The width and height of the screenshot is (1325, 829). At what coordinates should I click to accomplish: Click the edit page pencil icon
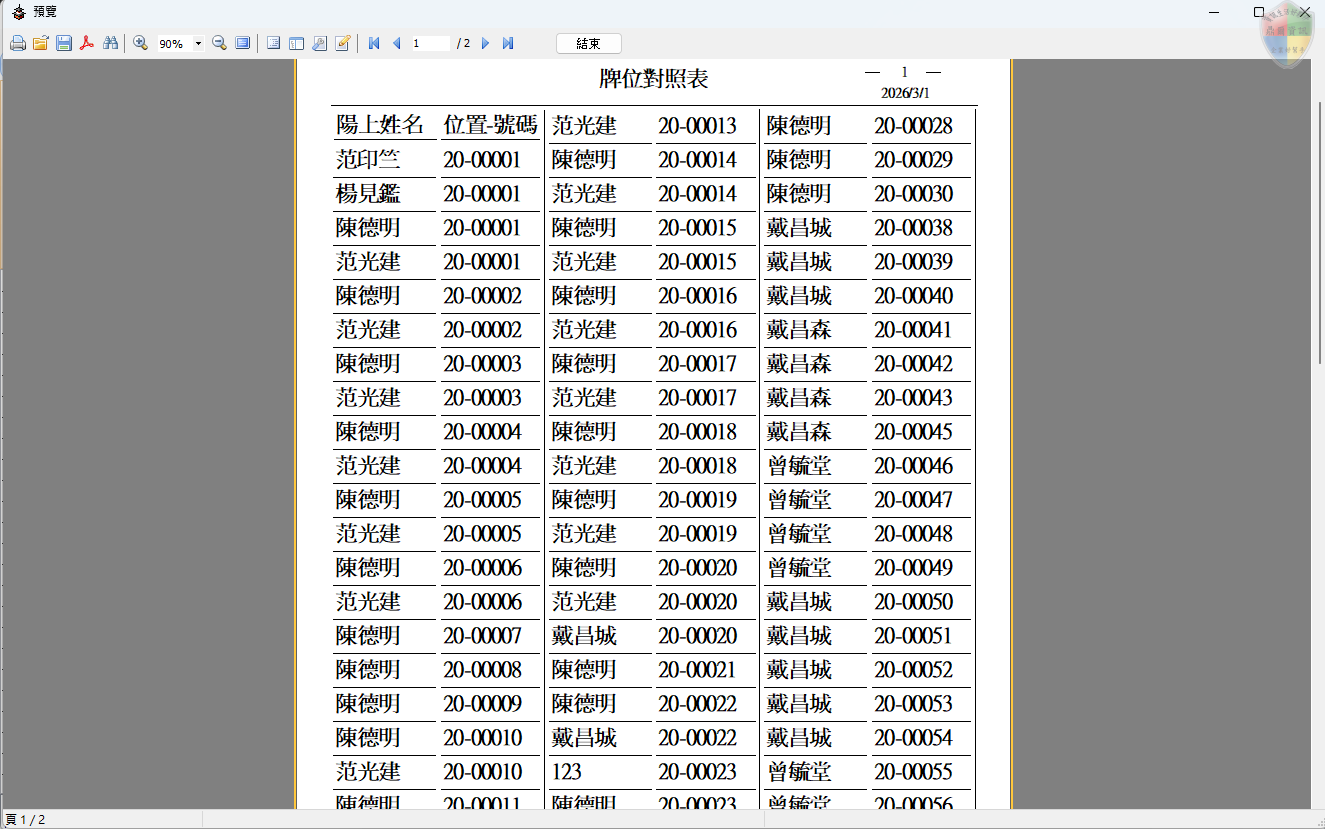coord(343,43)
